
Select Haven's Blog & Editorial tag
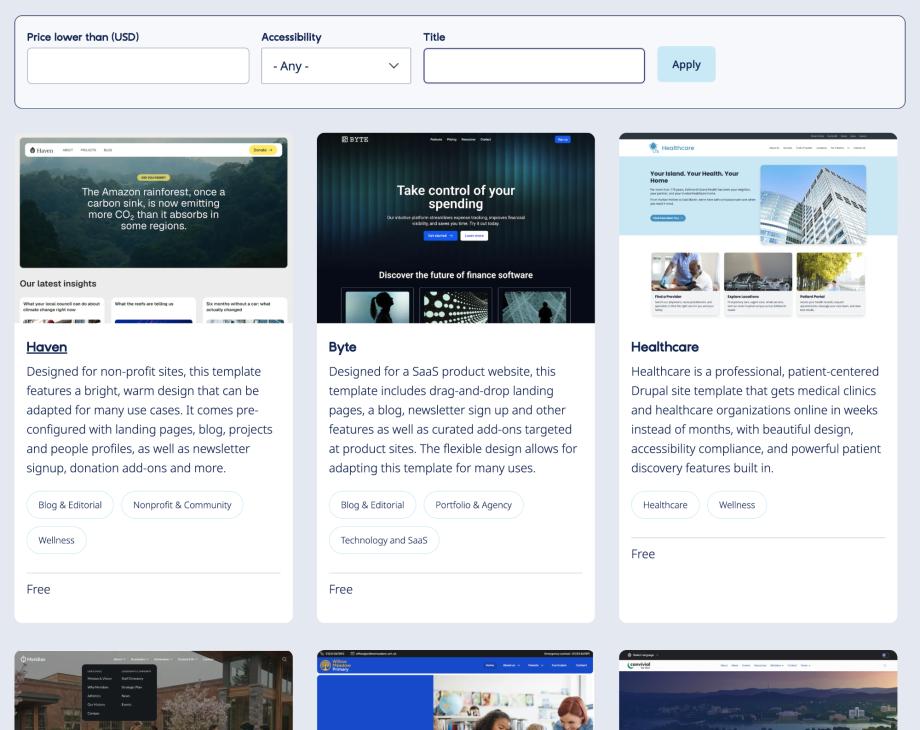click(70, 505)
